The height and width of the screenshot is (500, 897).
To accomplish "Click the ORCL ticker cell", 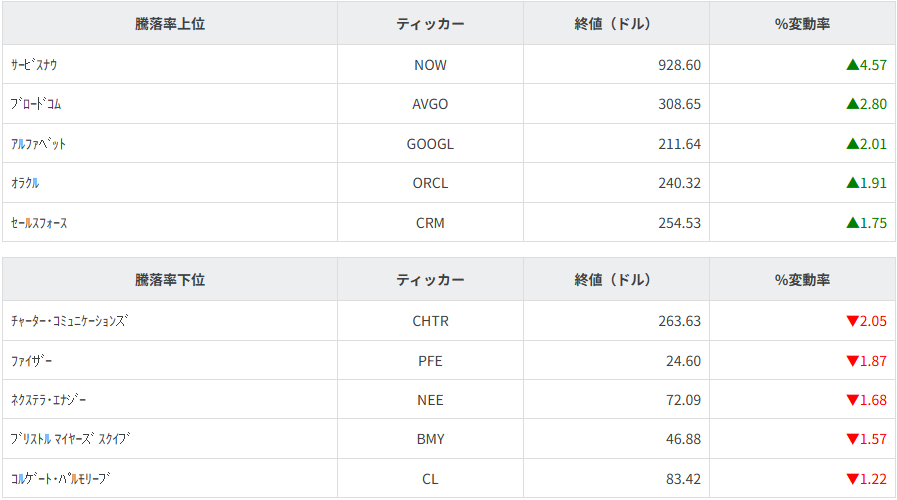I will (430, 183).
